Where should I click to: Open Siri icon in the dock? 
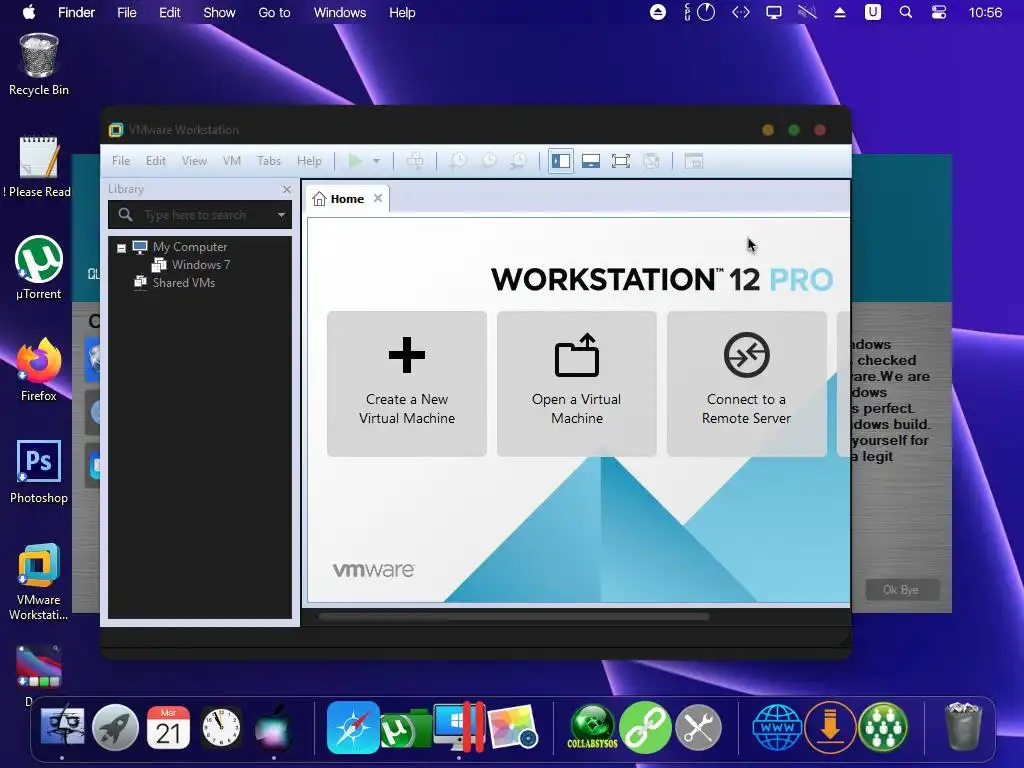[274, 727]
